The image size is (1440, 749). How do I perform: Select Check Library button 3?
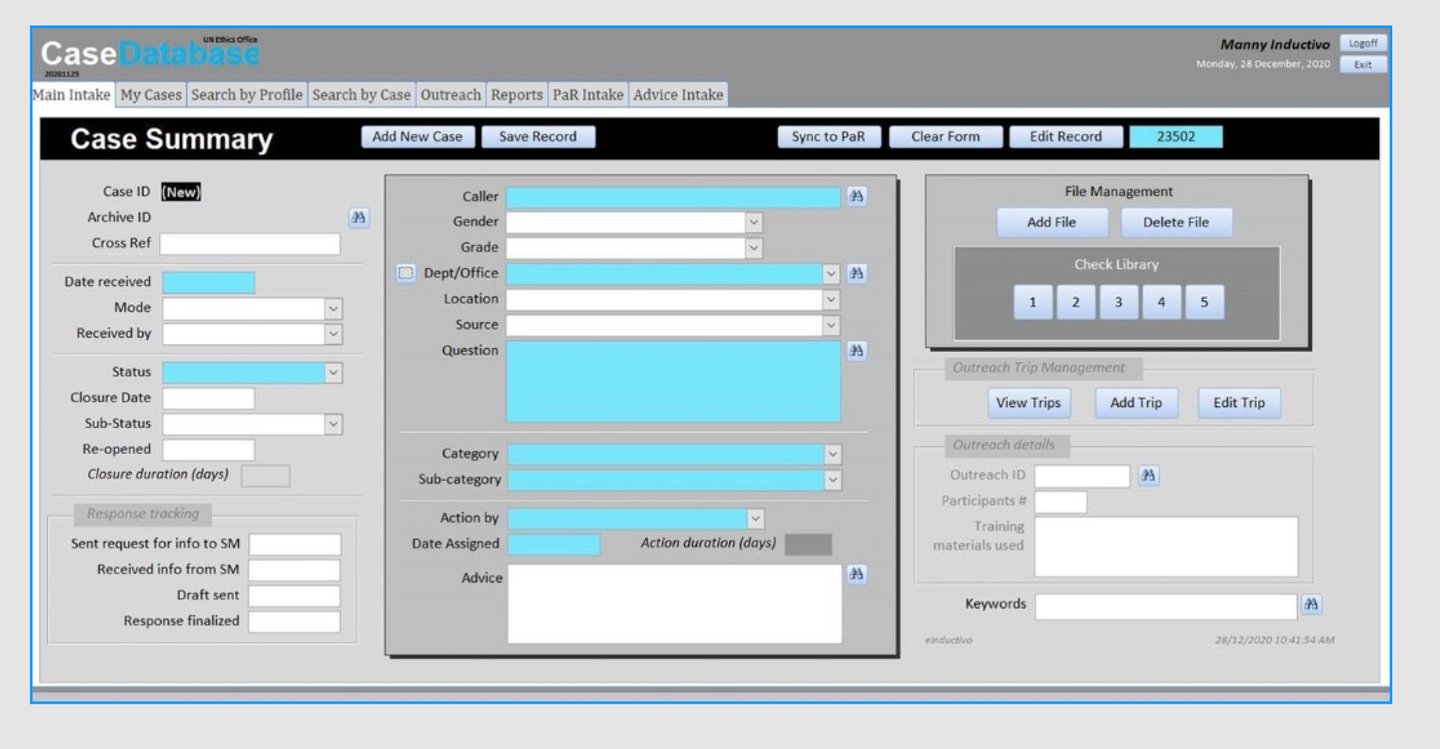click(x=1119, y=302)
